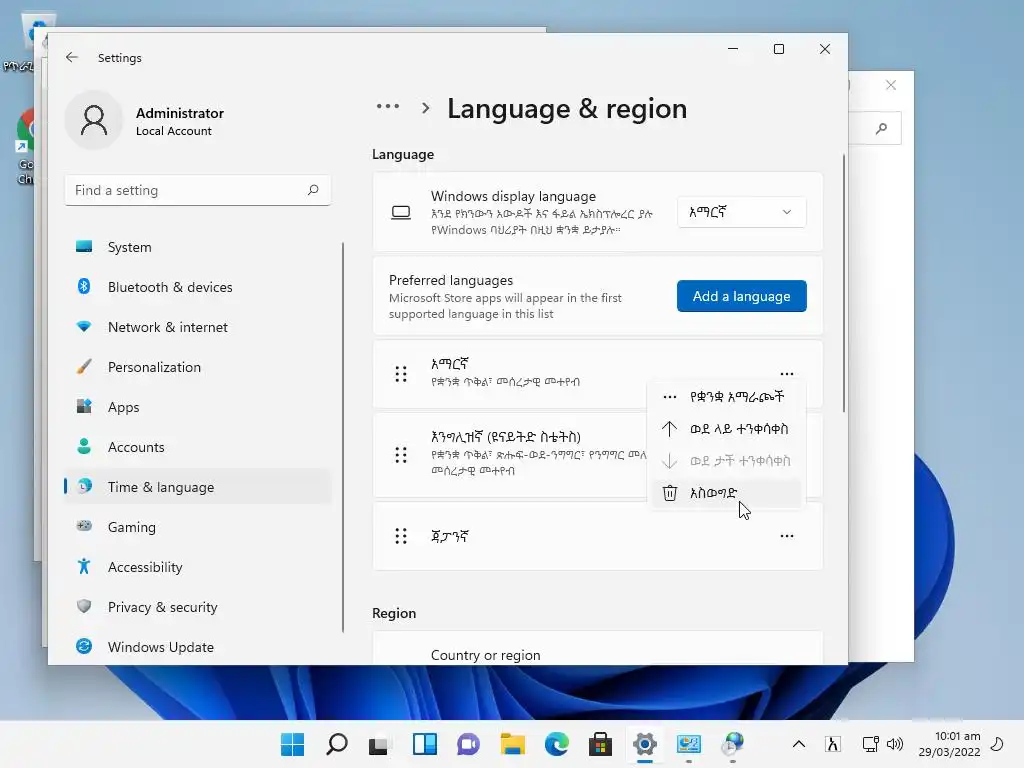Screen dimensions: 1024x768
Task: Show hidden icons in system tray
Action: [799, 744]
